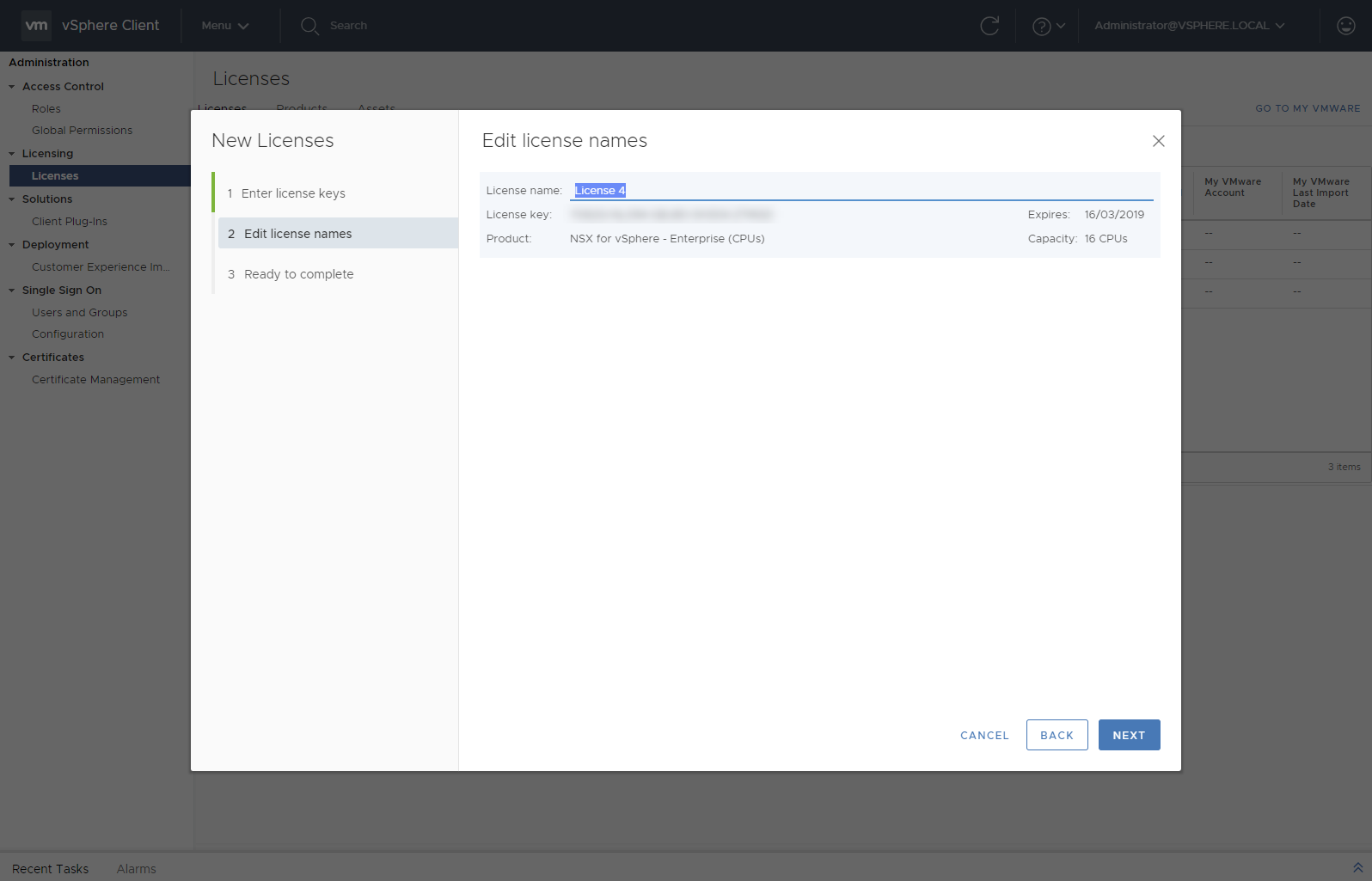The height and width of the screenshot is (881, 1372).
Task: Click the smiley feedback icon
Action: 1345,26
